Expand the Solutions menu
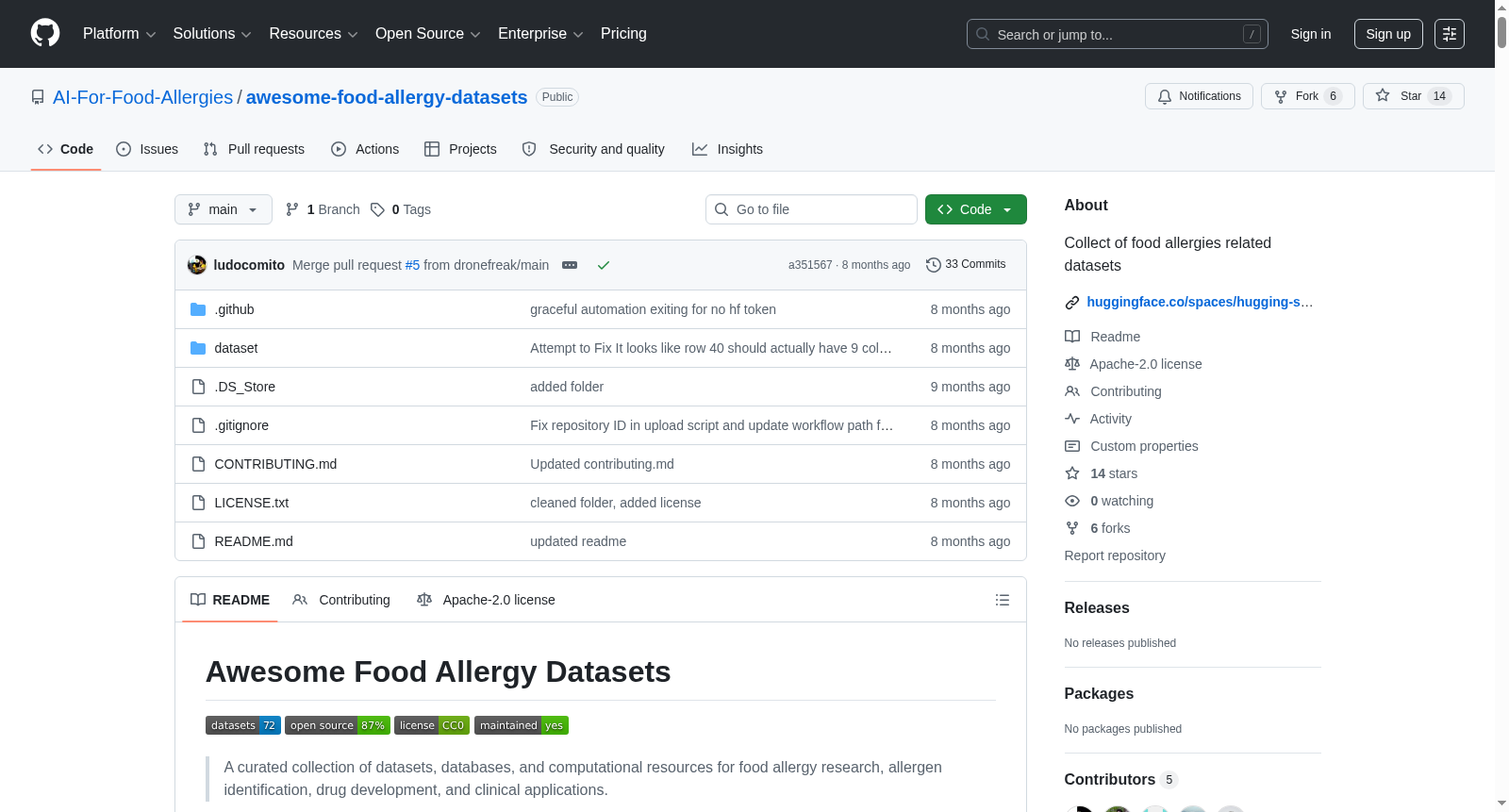Viewport: 1509px width, 812px height. (212, 34)
